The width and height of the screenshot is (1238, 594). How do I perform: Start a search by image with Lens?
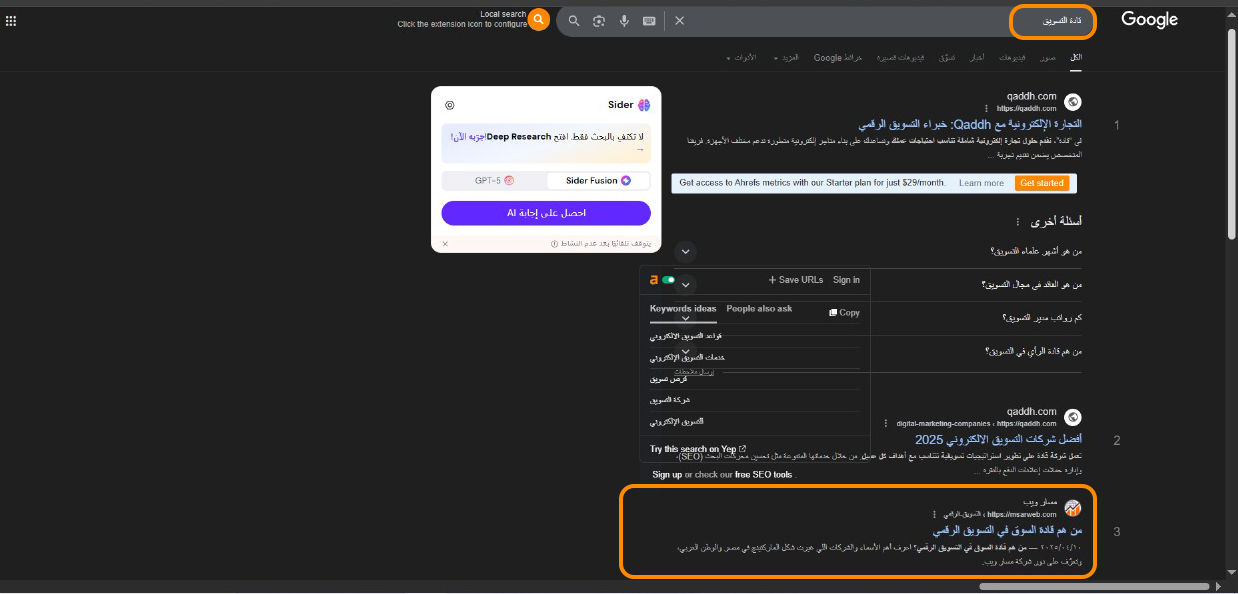pos(599,21)
